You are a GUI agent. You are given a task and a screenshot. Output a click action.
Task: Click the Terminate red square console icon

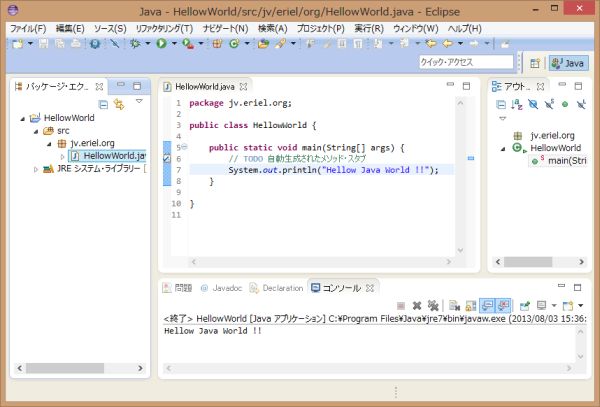pos(401,305)
